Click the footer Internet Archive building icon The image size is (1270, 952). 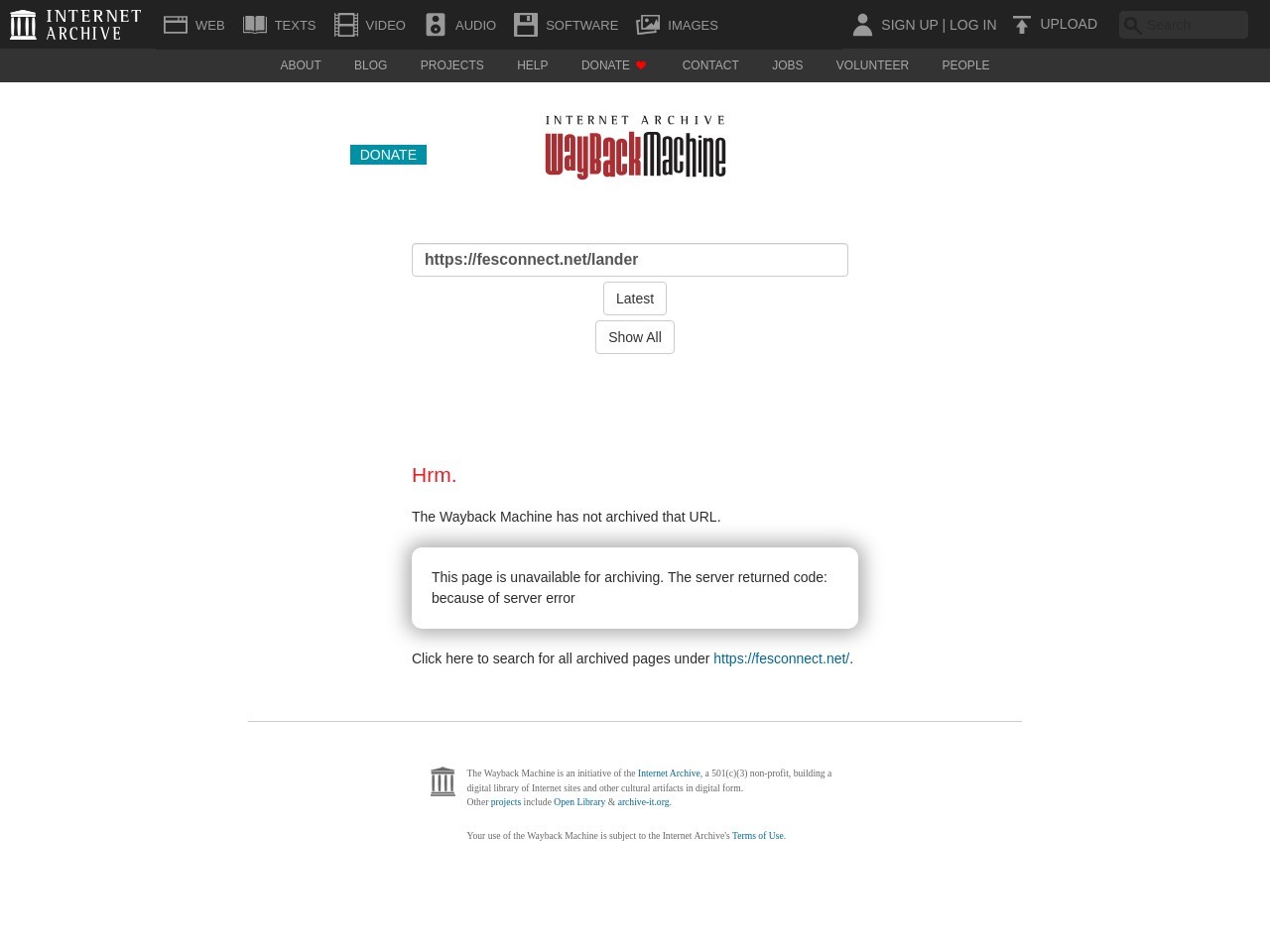click(443, 781)
